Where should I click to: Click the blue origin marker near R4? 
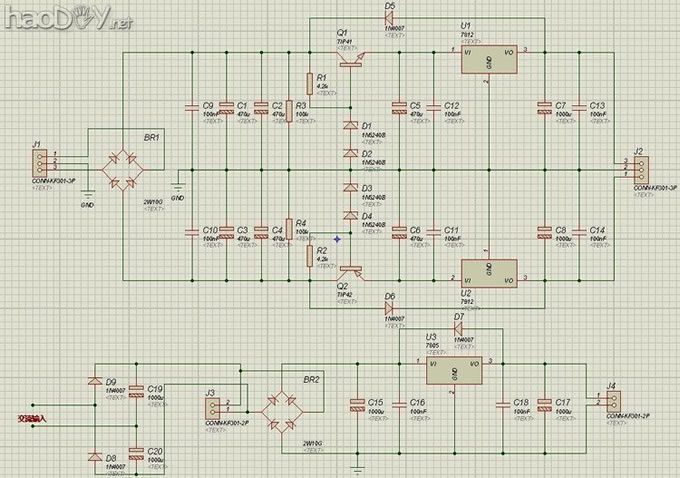pyautogui.click(x=339, y=238)
